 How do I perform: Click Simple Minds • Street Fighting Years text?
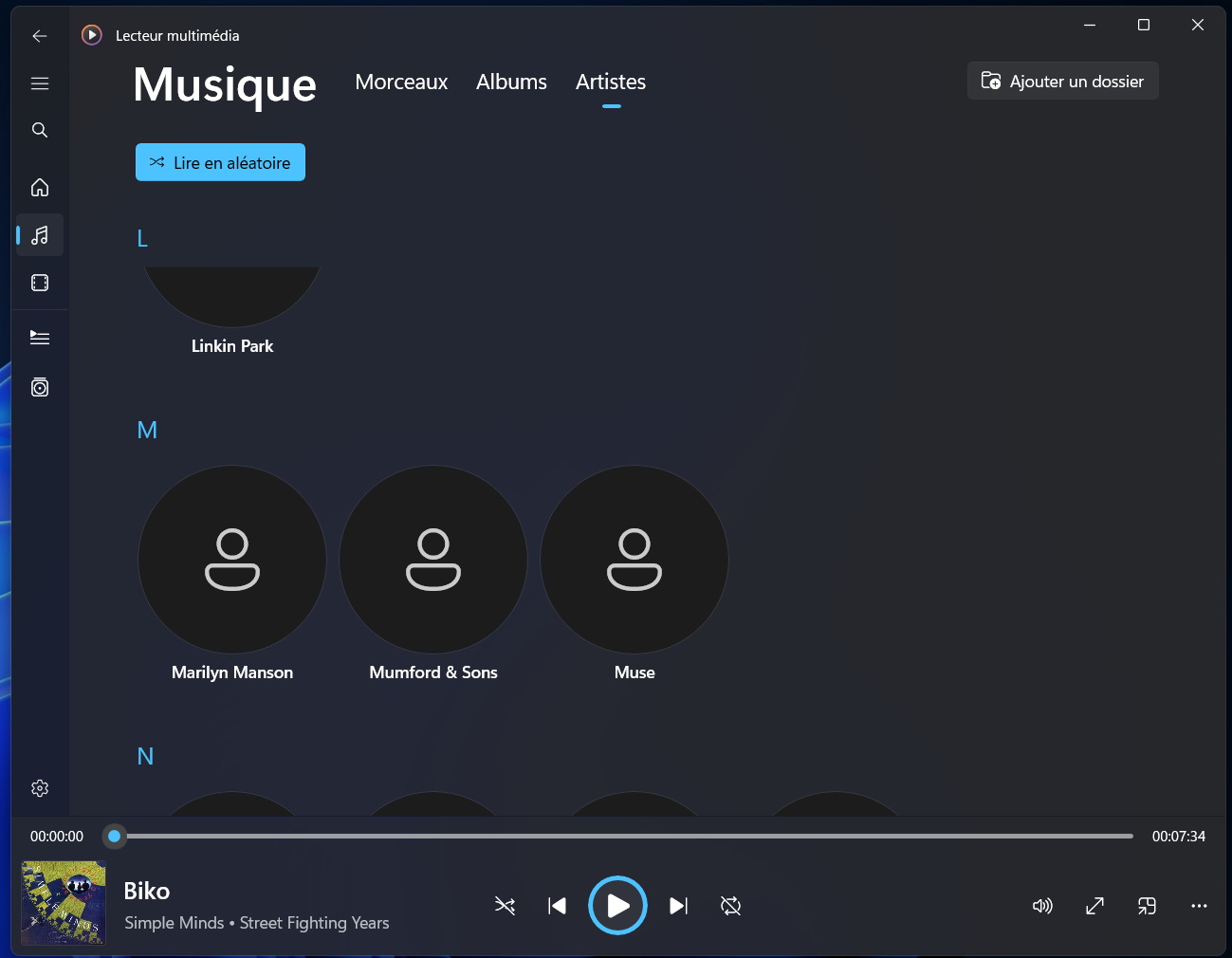tap(257, 923)
